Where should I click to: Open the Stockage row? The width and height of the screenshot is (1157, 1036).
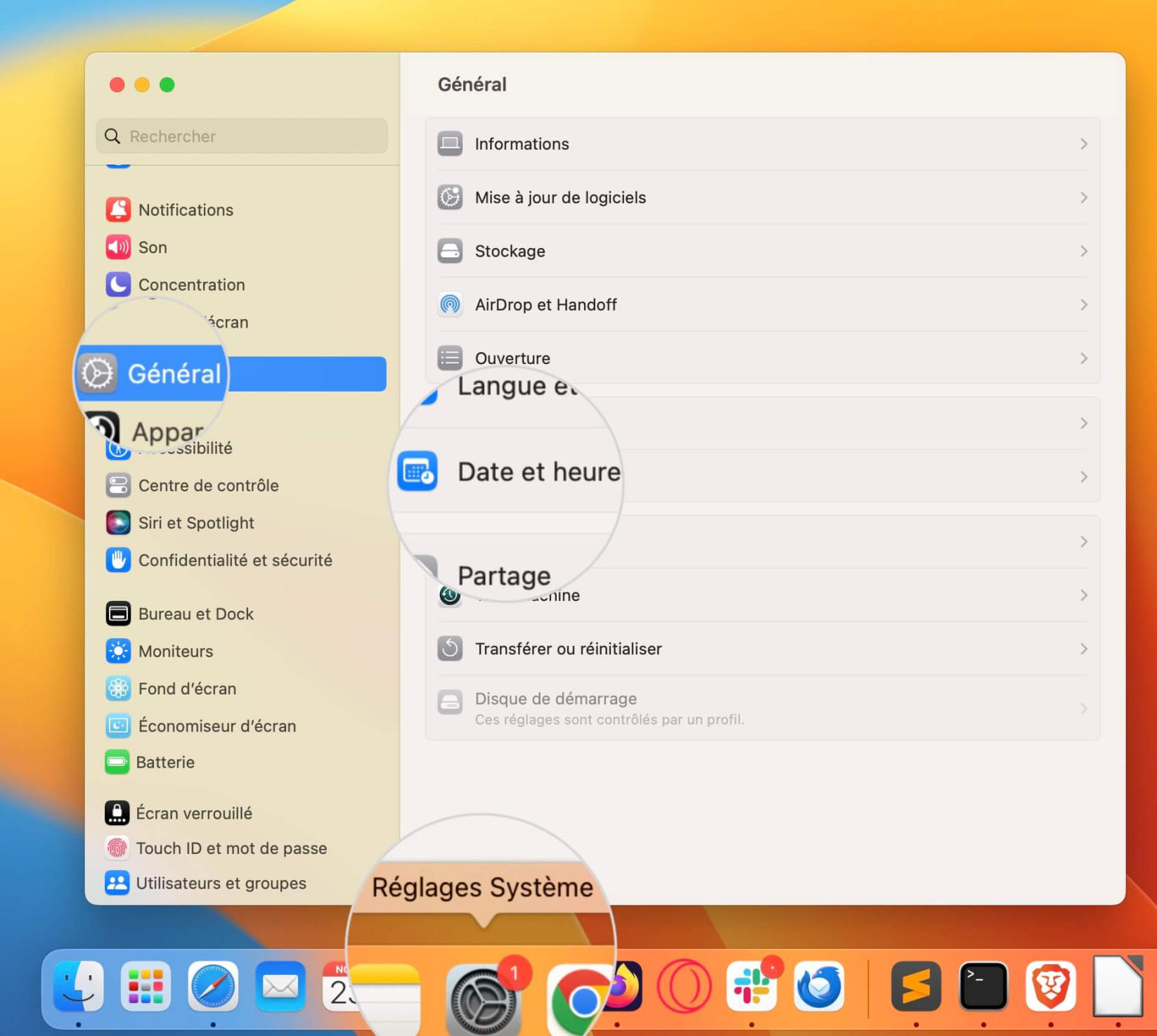763,251
